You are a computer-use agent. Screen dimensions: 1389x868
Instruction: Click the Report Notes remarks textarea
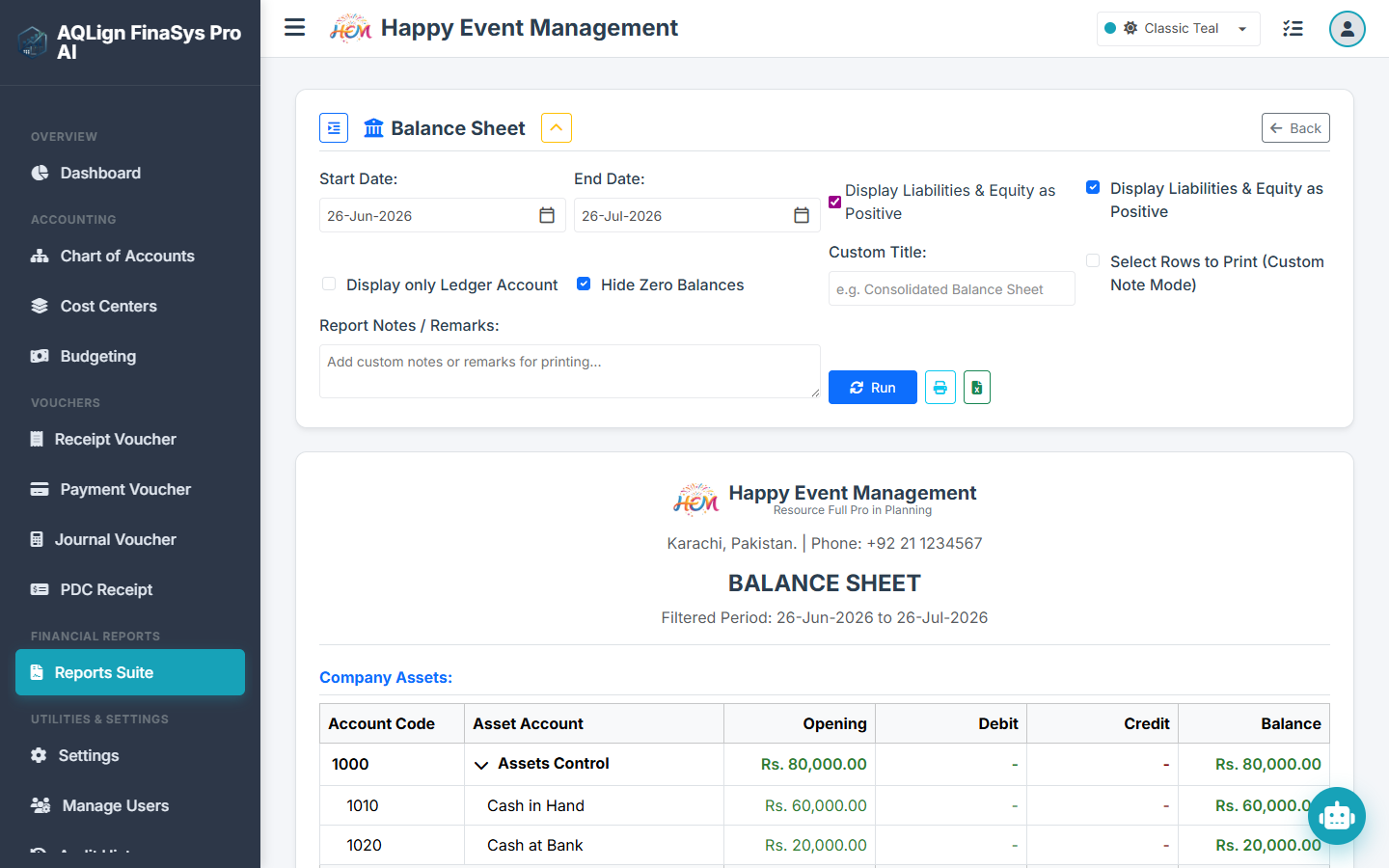pos(569,371)
